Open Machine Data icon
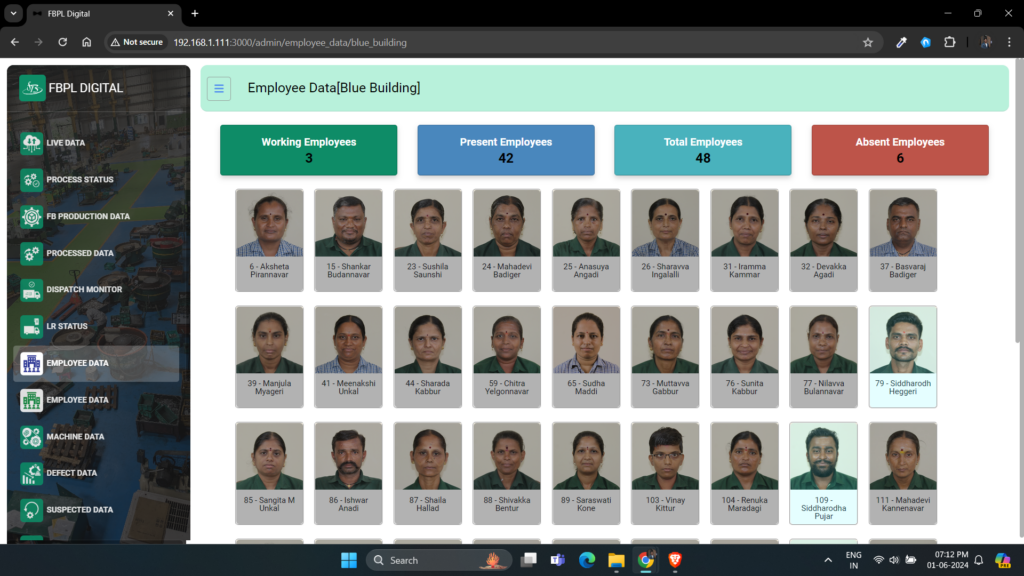Screen dimensions: 1024x576 pos(31,436)
